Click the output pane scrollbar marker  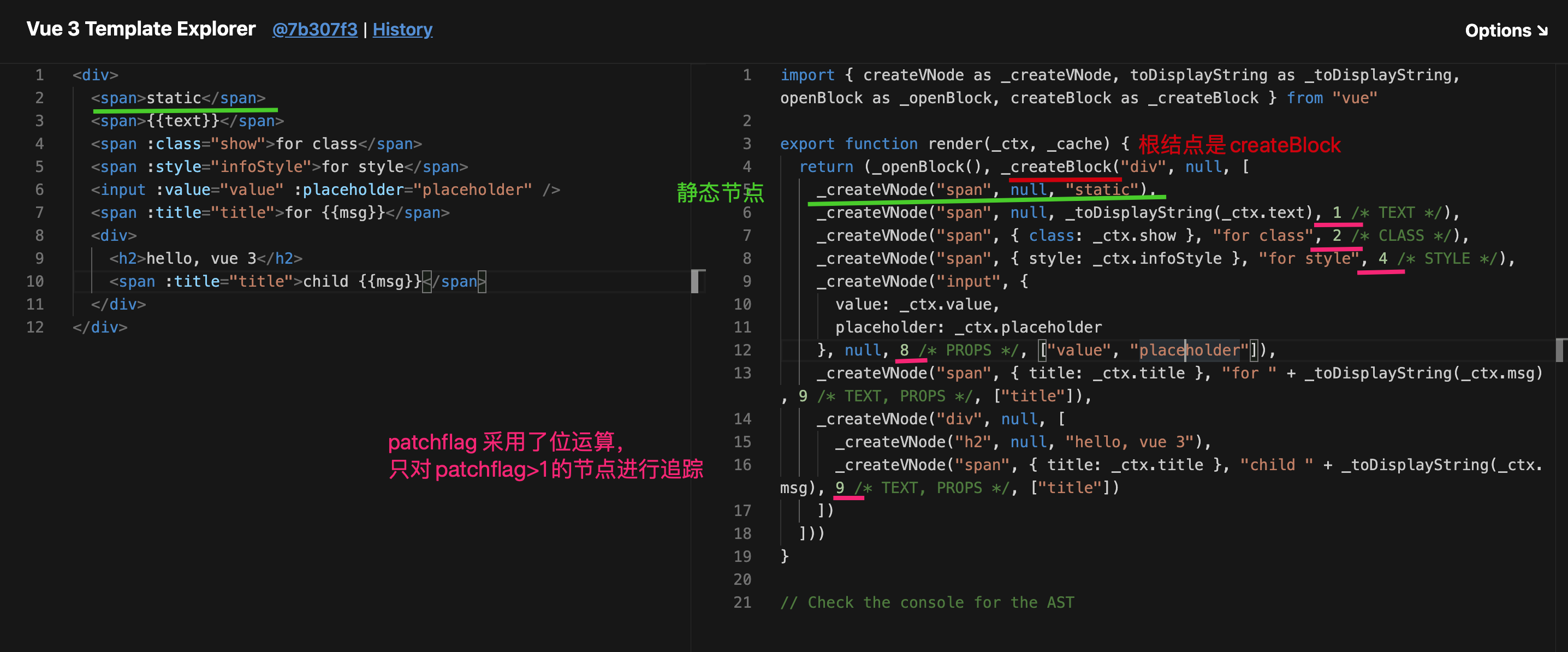click(x=1559, y=350)
